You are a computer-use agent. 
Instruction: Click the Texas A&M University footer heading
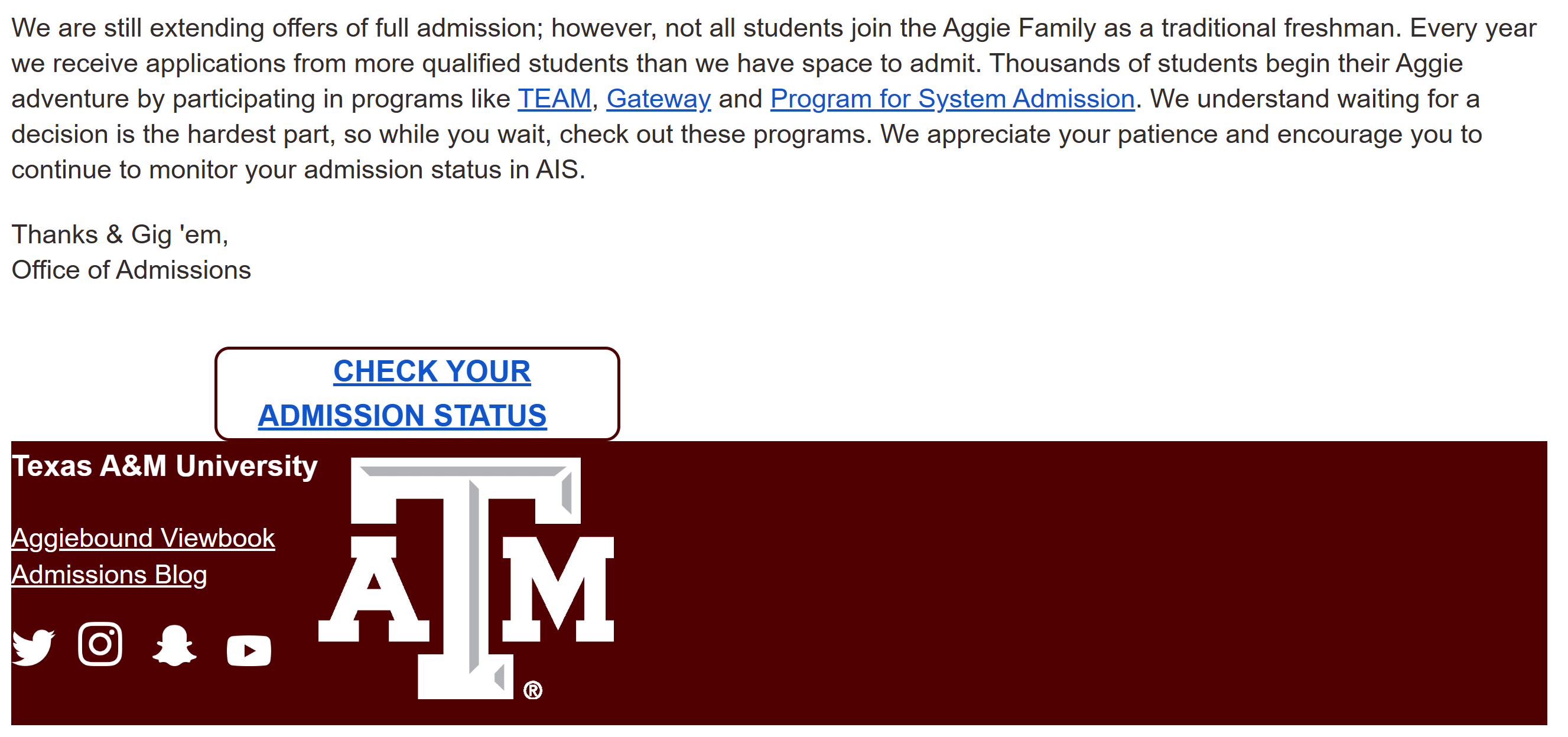[x=164, y=466]
